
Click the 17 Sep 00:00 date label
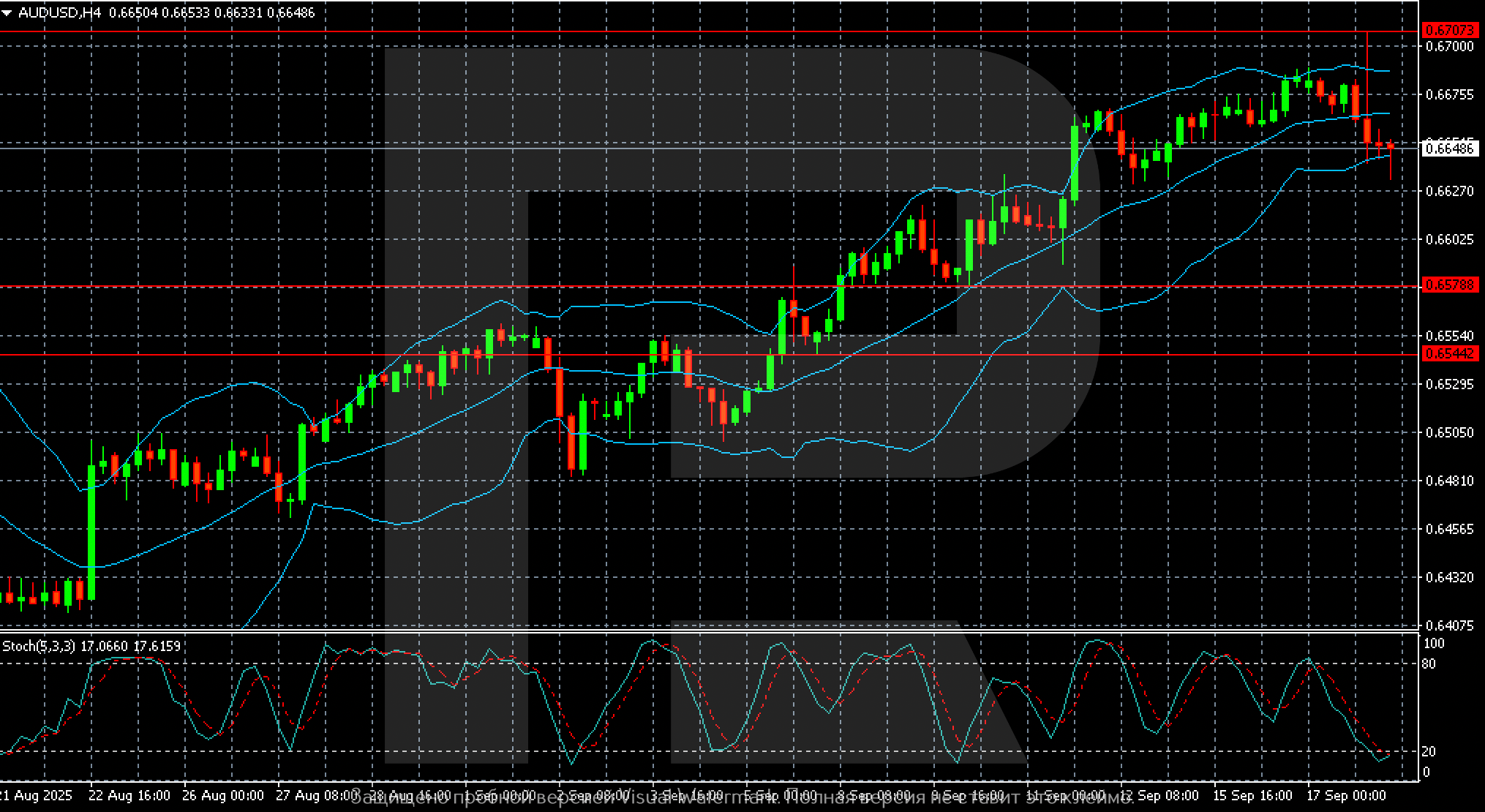pyautogui.click(x=1346, y=795)
